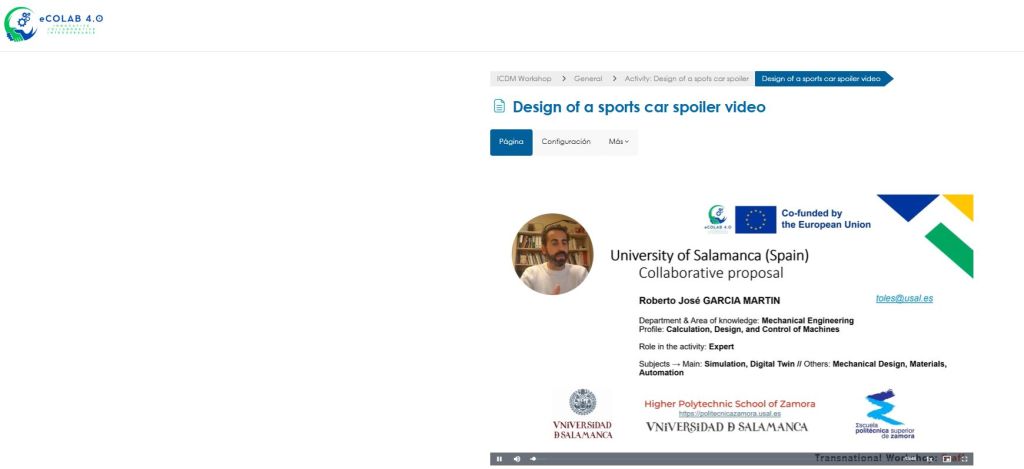Switch to the Configuración tab
The height and width of the screenshot is (469, 1024).
[566, 142]
